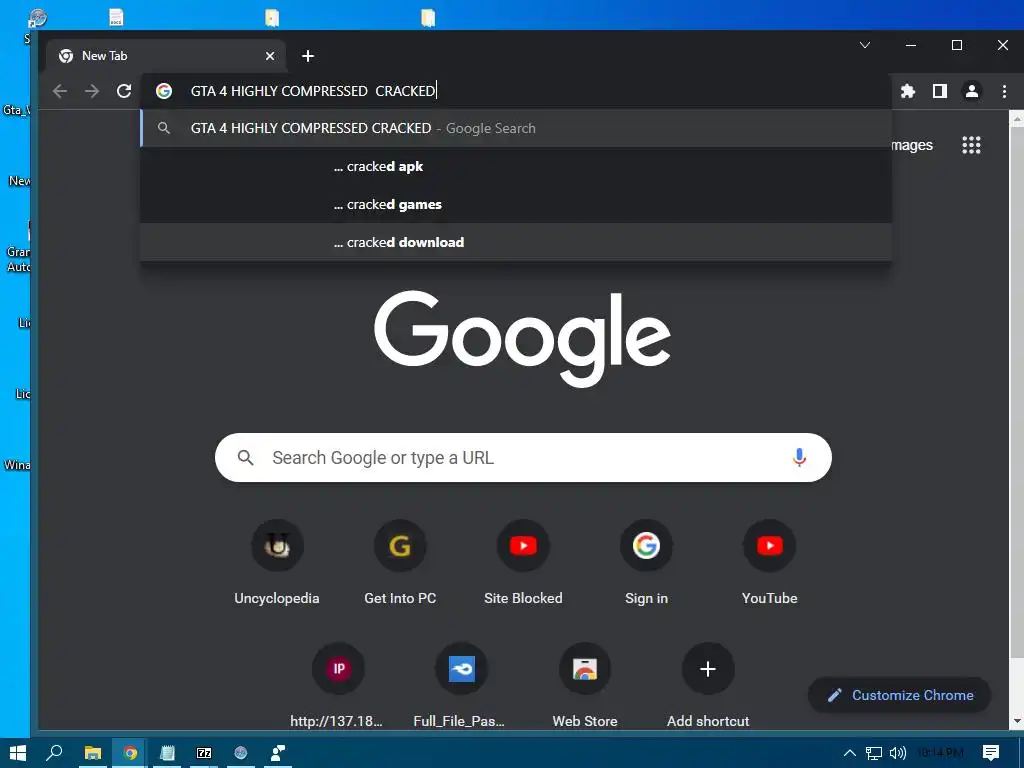Screen dimensions: 1024x768
Task: Click in the address bar text
Action: point(313,91)
